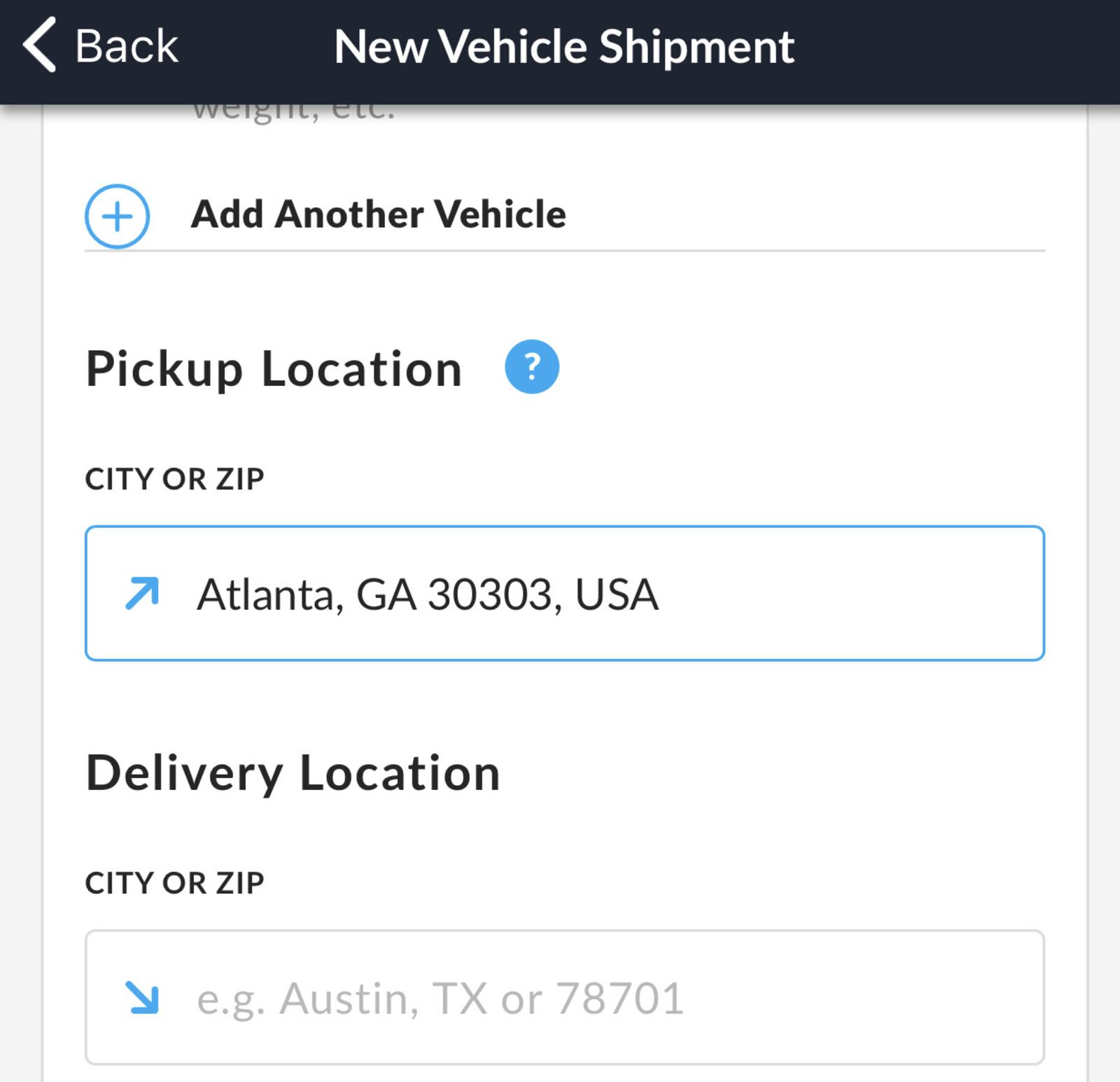Tap the back chevron arrow icon
This screenshot has width=1120, height=1082.
pyautogui.click(x=39, y=46)
